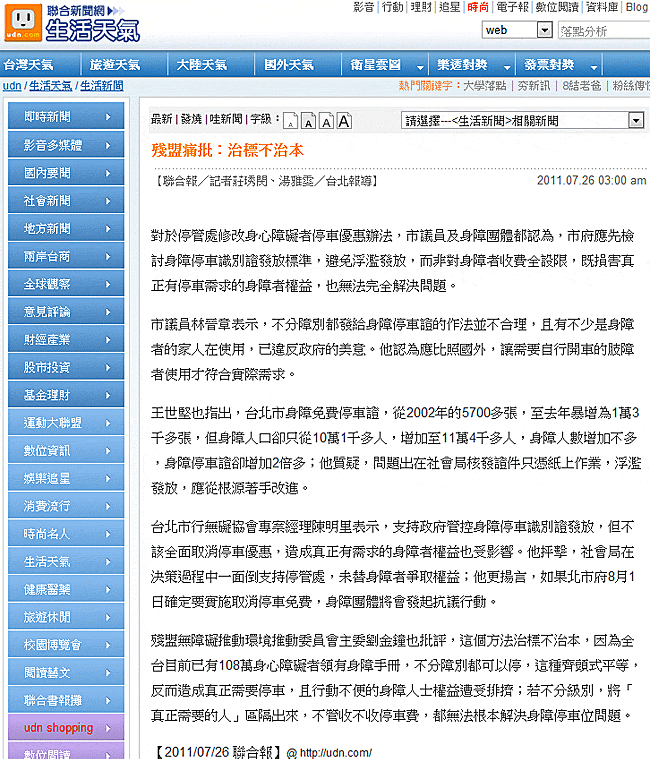
Task: Click the udn breadcrumb link
Action: pos(12,86)
